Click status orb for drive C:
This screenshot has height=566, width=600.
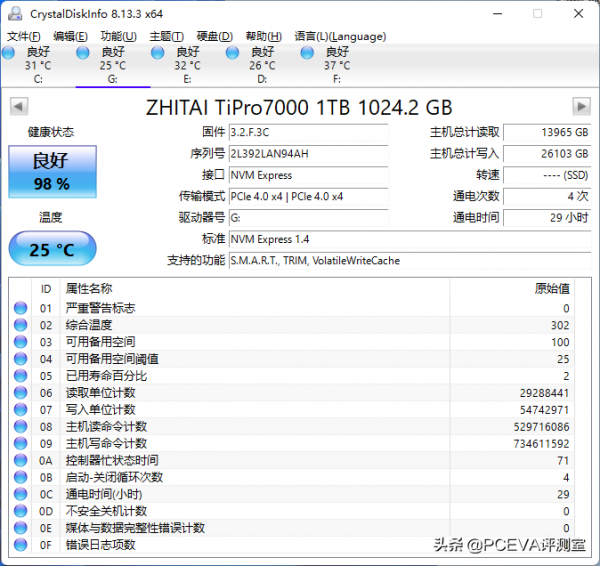pyautogui.click(x=8, y=52)
